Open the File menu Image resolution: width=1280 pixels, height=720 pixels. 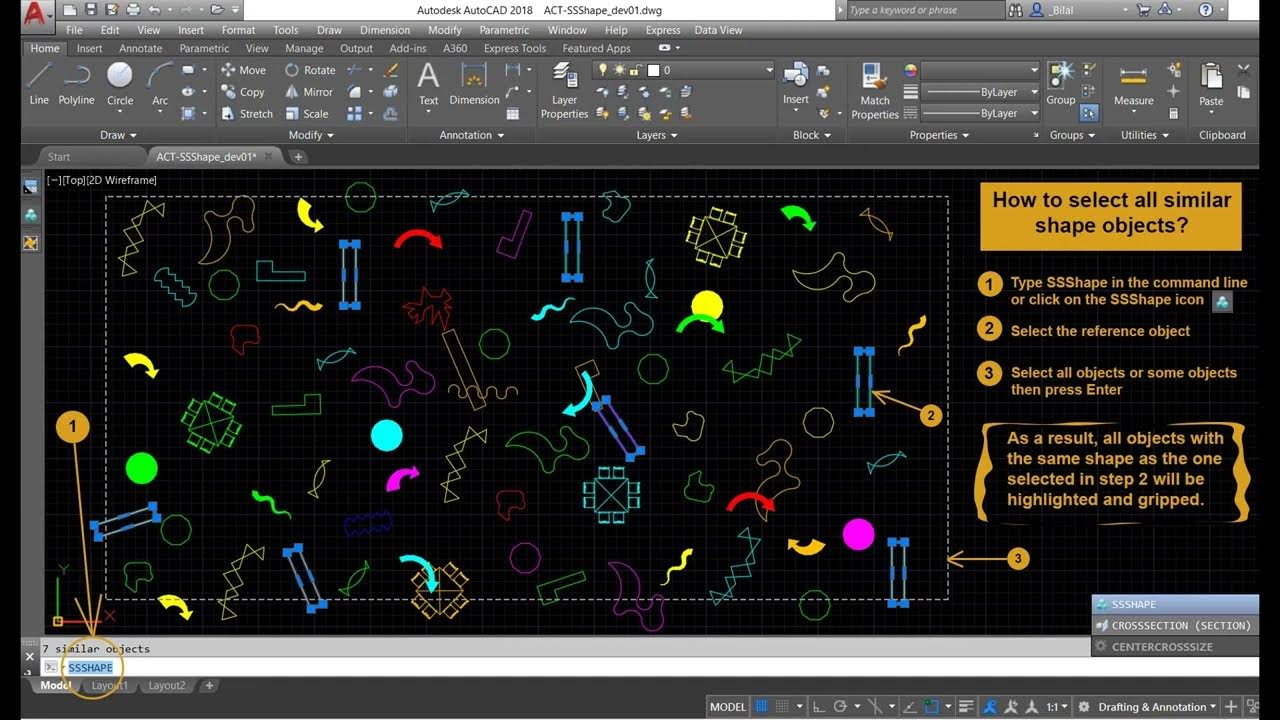click(x=74, y=30)
